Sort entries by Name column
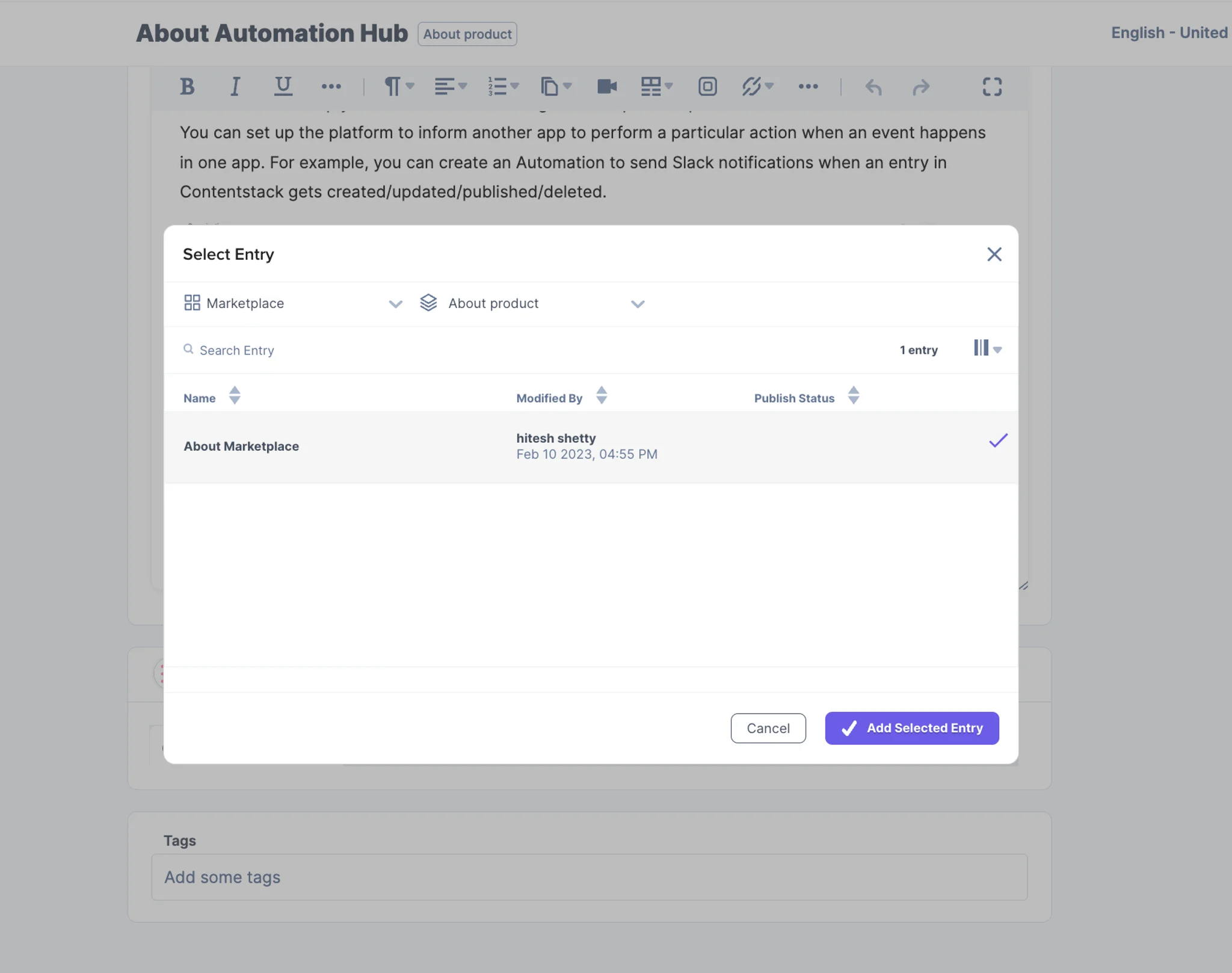 pos(235,396)
